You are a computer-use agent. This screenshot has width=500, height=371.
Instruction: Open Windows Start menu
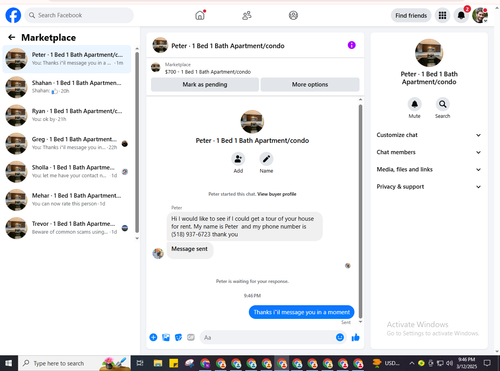(x=9, y=363)
